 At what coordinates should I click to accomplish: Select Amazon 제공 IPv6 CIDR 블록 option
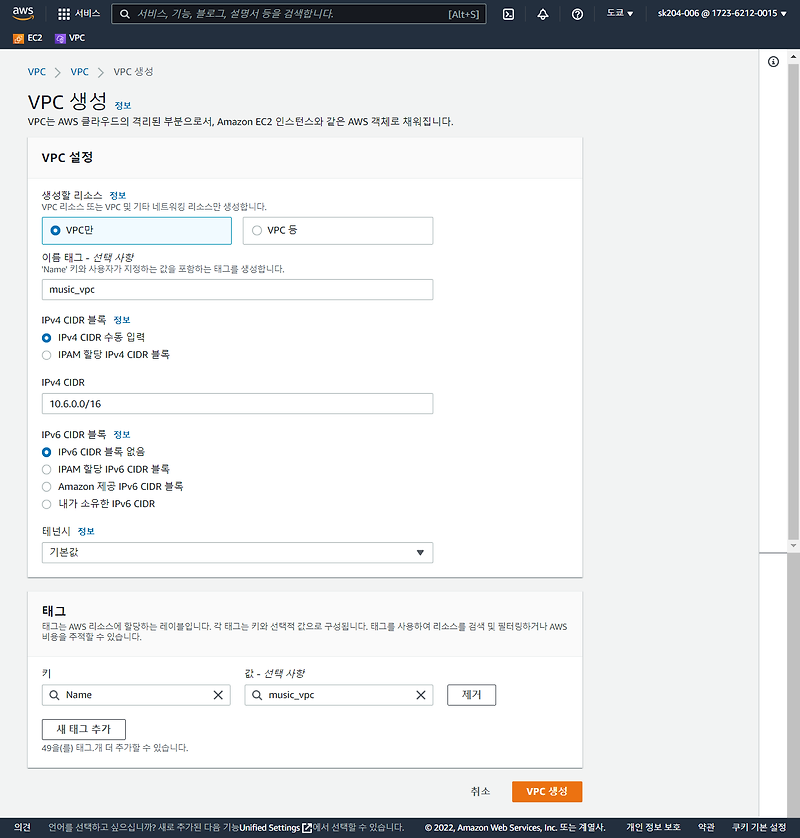coord(45,486)
